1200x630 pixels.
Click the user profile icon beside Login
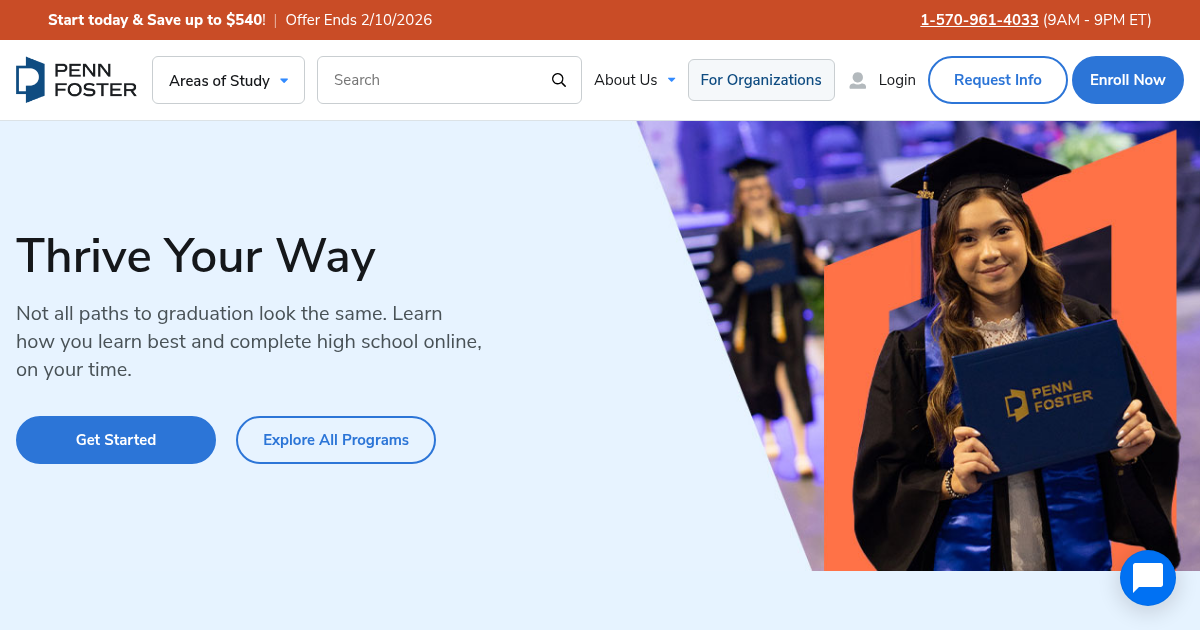coord(857,80)
